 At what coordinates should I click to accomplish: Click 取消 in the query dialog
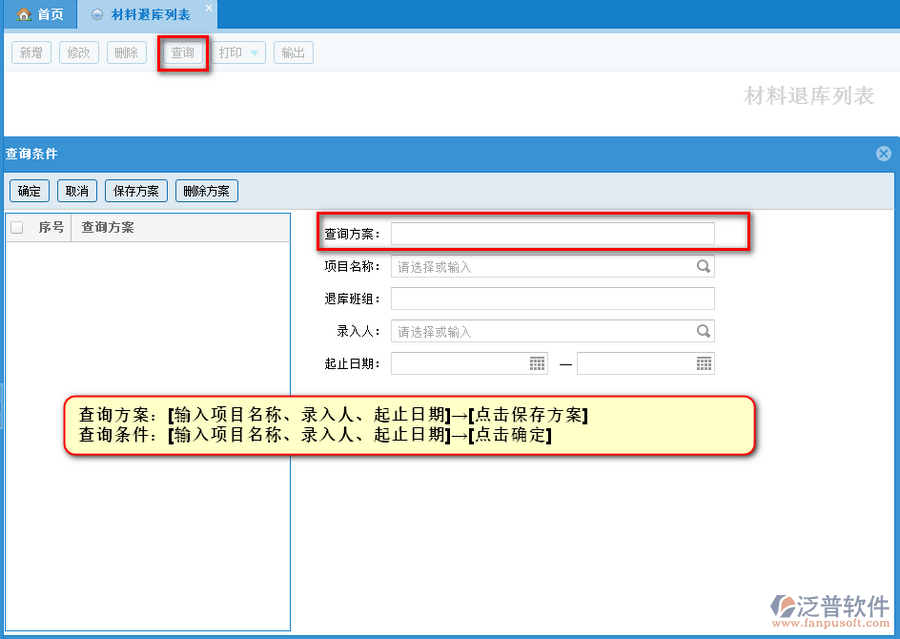pyautogui.click(x=77, y=191)
